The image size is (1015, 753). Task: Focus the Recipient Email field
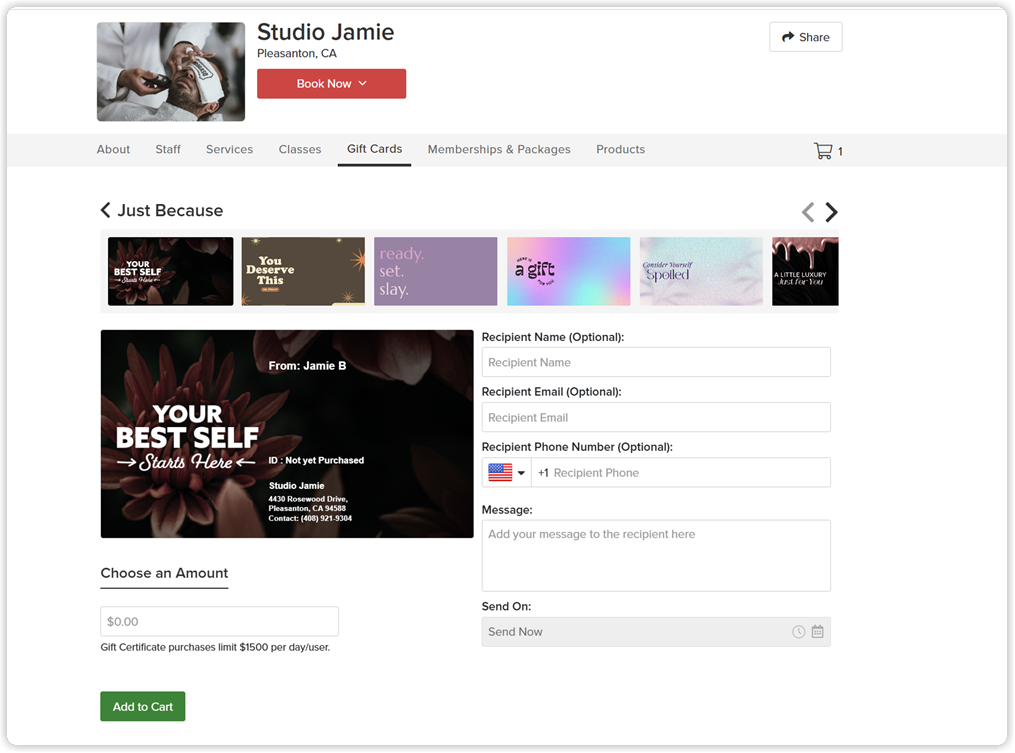coord(656,418)
